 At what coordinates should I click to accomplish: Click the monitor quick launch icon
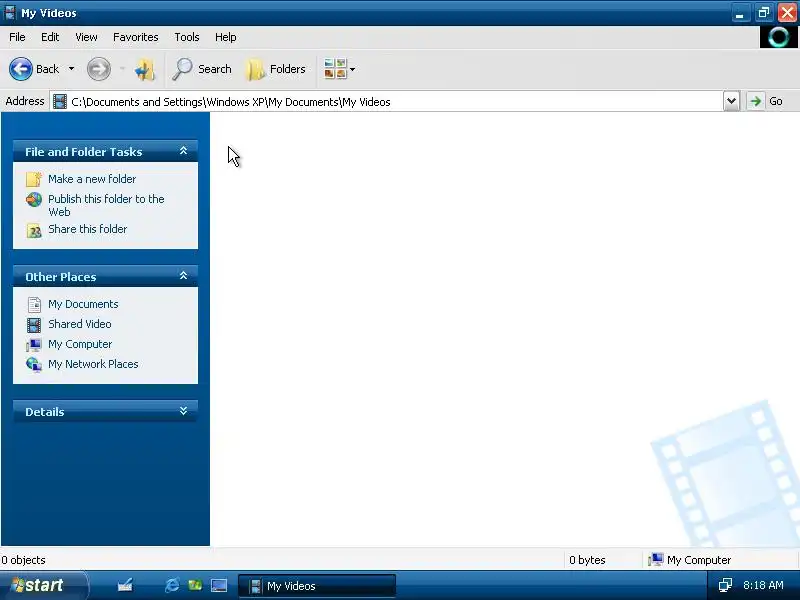[x=219, y=585]
